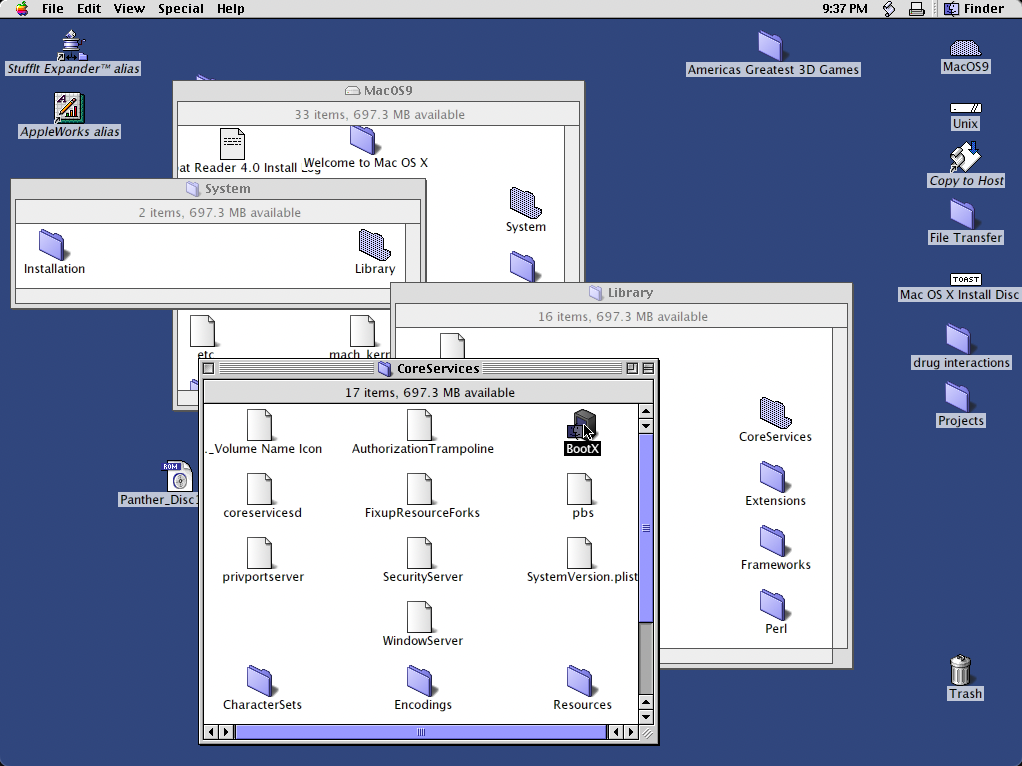Image resolution: width=1022 pixels, height=766 pixels.
Task: Zoom the CoreServices window via zoom box
Action: pyautogui.click(x=630, y=368)
